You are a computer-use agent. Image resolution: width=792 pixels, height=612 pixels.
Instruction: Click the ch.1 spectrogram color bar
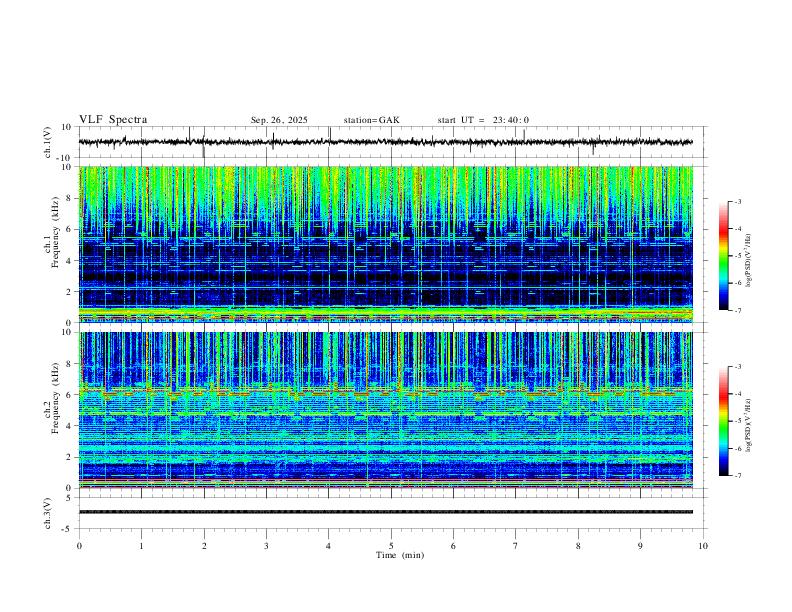tap(723, 256)
